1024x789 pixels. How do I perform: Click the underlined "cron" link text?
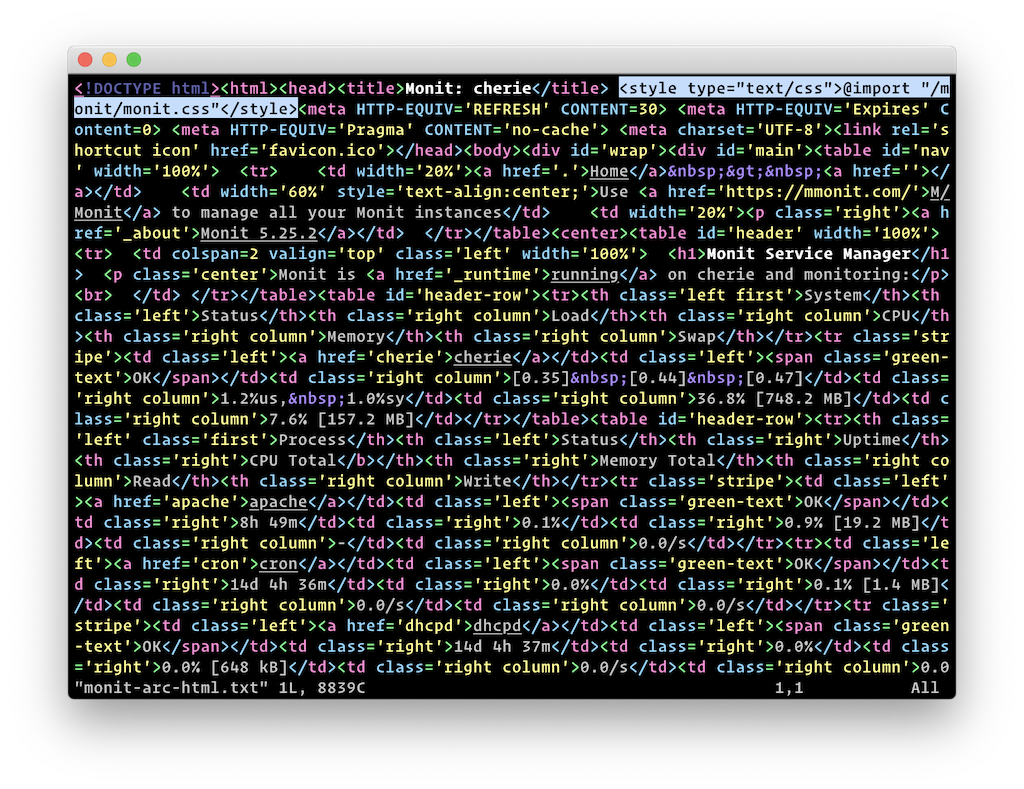coord(279,564)
